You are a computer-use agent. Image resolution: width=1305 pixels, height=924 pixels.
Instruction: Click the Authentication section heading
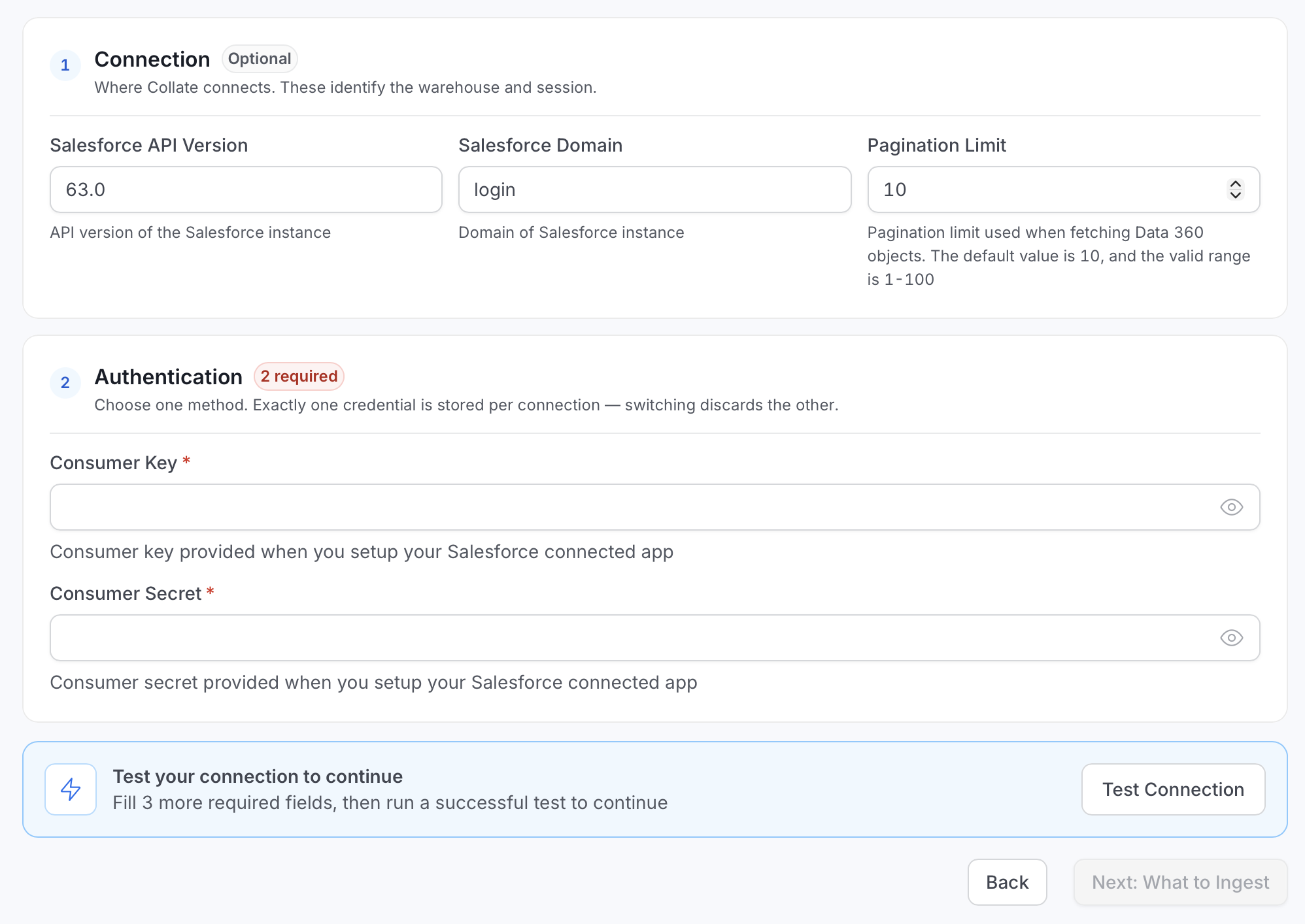point(169,377)
